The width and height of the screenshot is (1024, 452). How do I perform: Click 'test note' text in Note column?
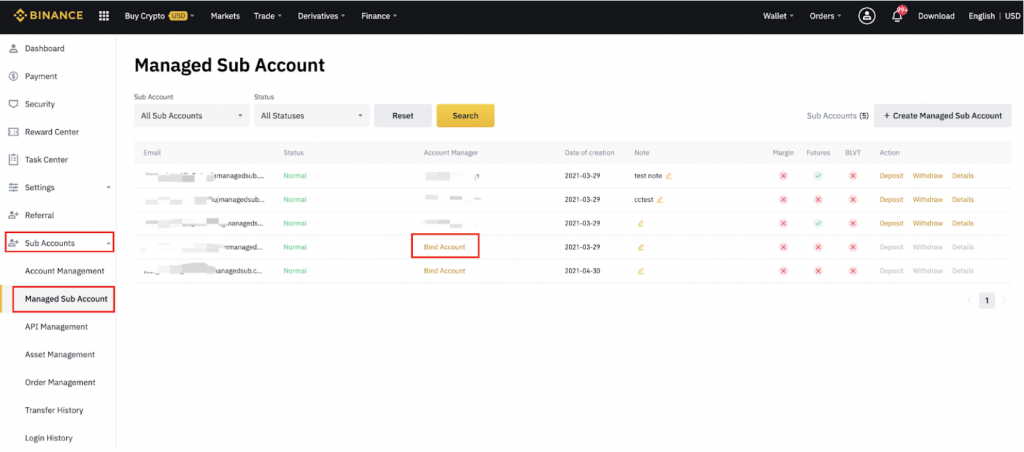(648, 176)
